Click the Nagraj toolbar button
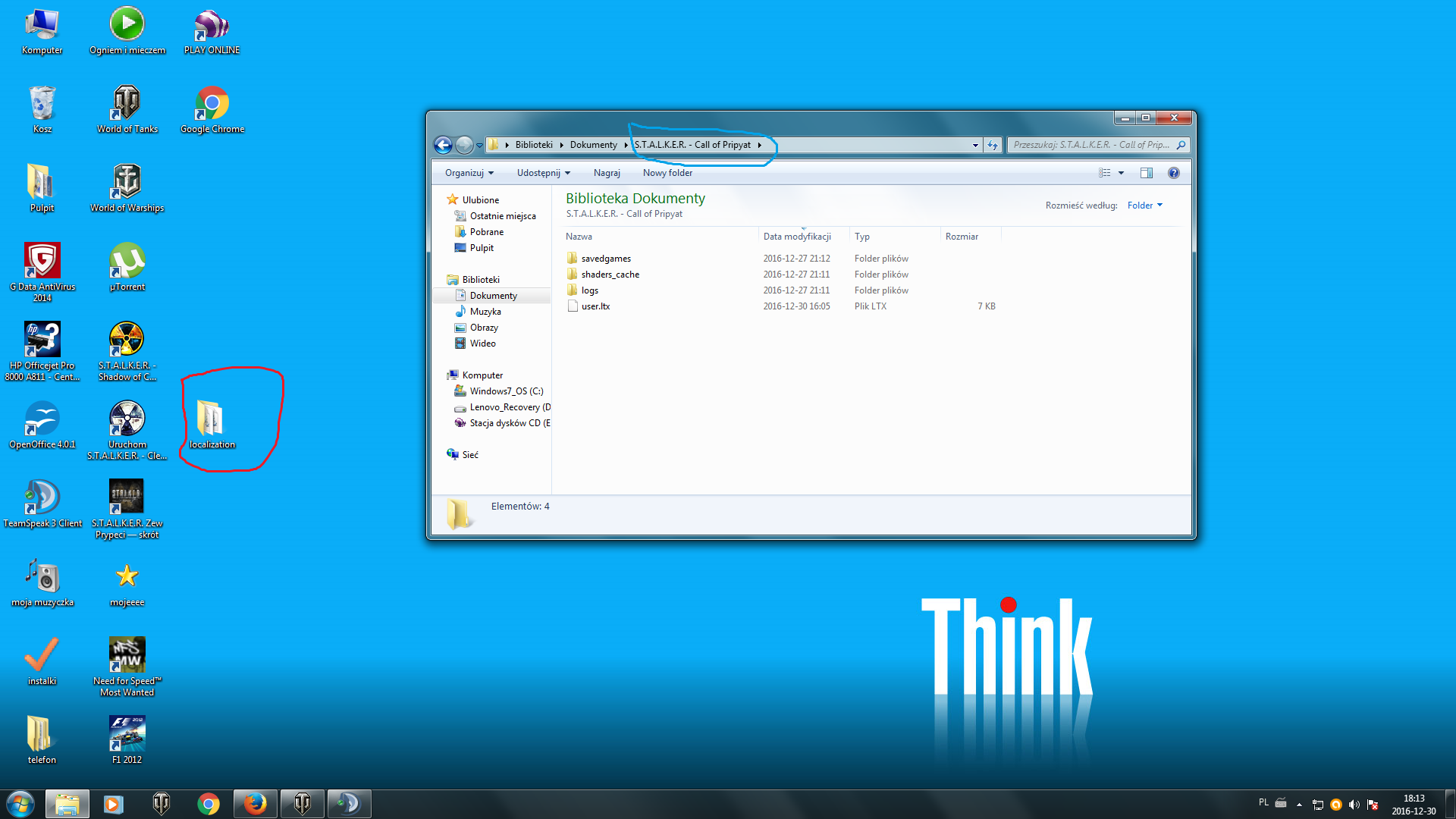Image resolution: width=1456 pixels, height=819 pixels. point(607,173)
